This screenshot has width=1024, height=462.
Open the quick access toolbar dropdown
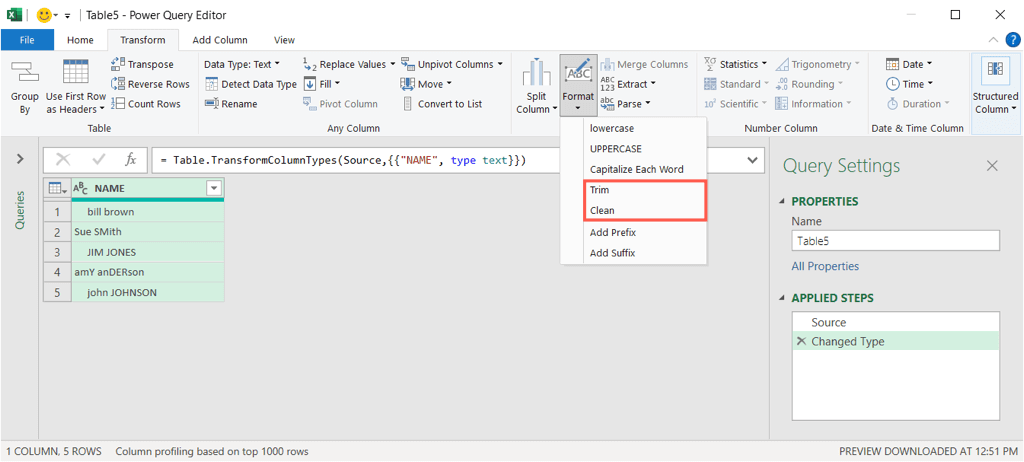(x=67, y=14)
